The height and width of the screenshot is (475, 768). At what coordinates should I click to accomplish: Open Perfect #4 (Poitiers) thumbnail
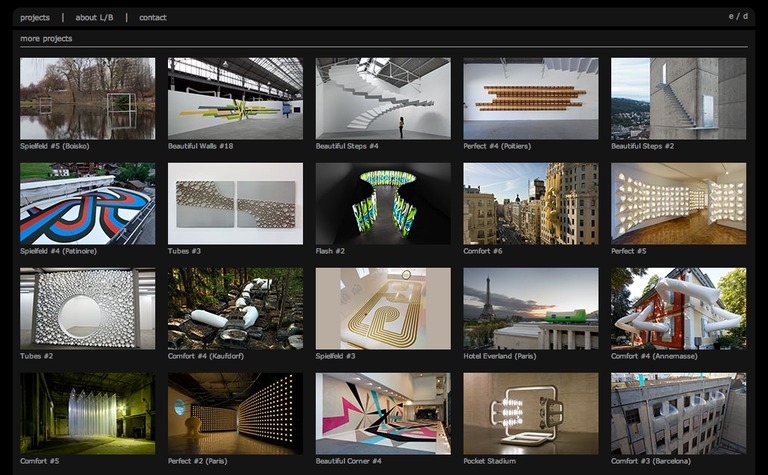coord(531,98)
